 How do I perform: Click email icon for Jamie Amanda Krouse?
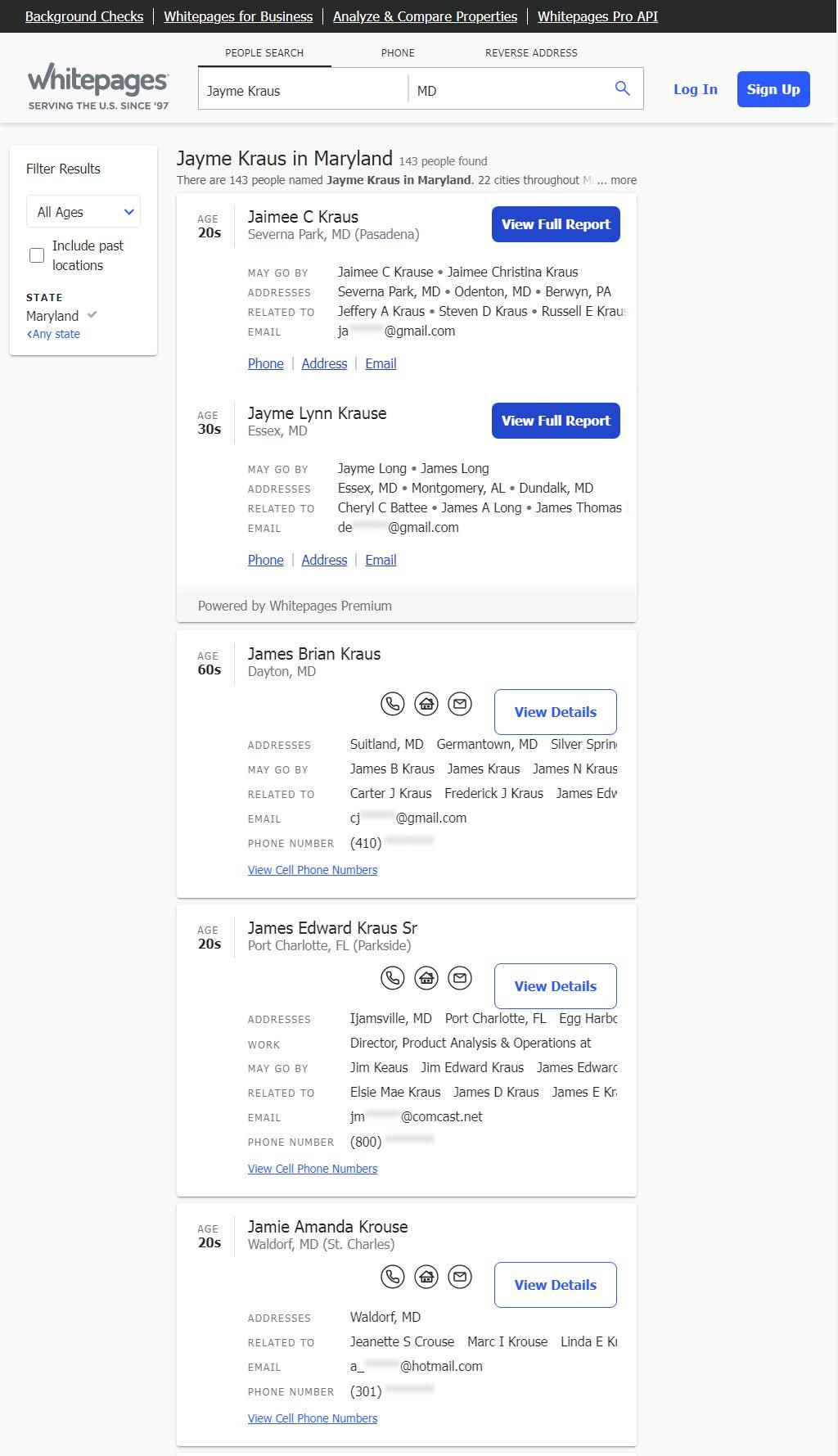pyautogui.click(x=460, y=1277)
